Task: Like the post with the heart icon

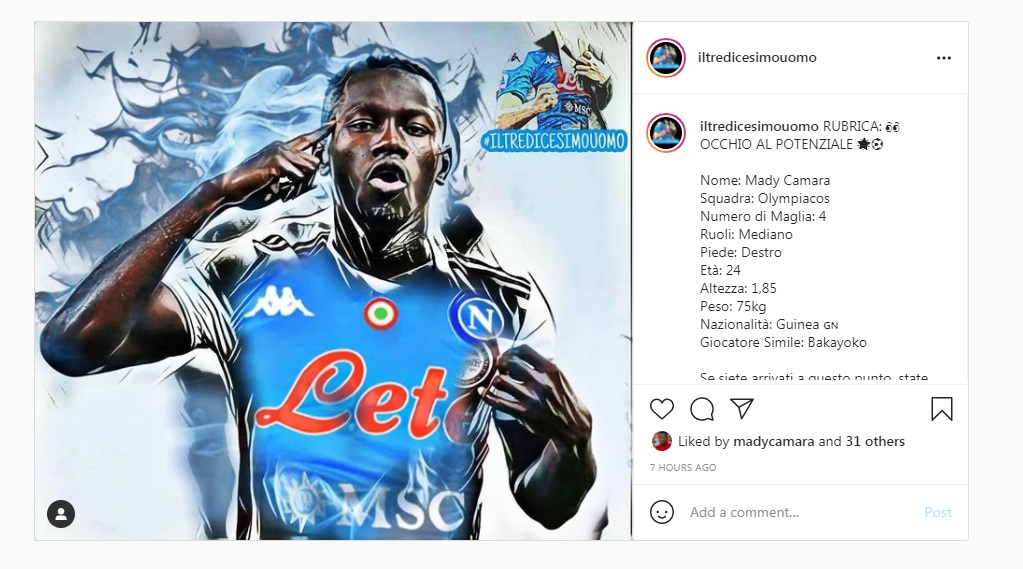Action: [662, 409]
